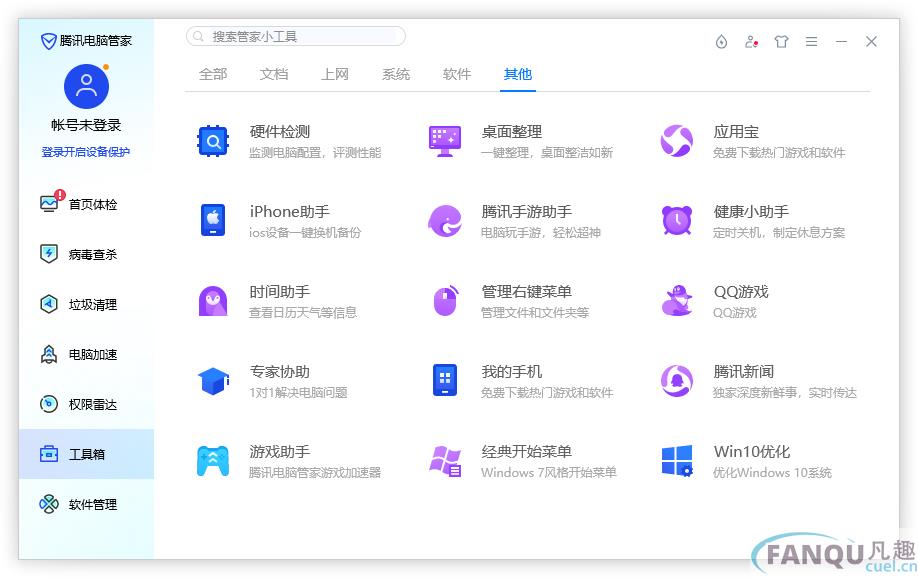
Task: Open the 系统 tab
Action: coord(396,74)
